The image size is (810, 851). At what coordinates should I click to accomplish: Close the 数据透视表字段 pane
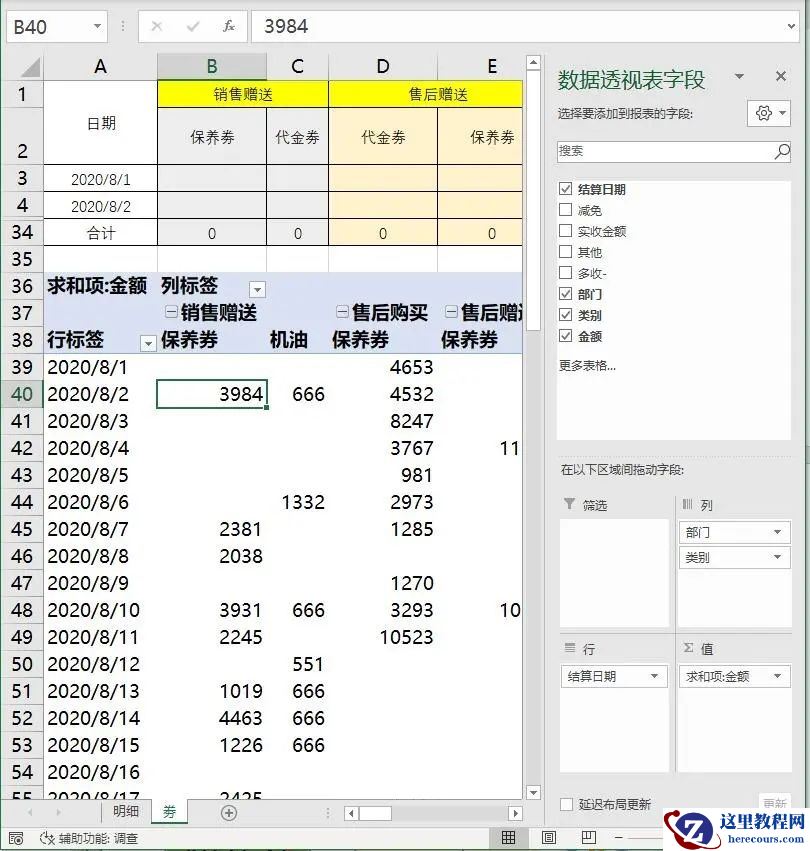point(781,76)
